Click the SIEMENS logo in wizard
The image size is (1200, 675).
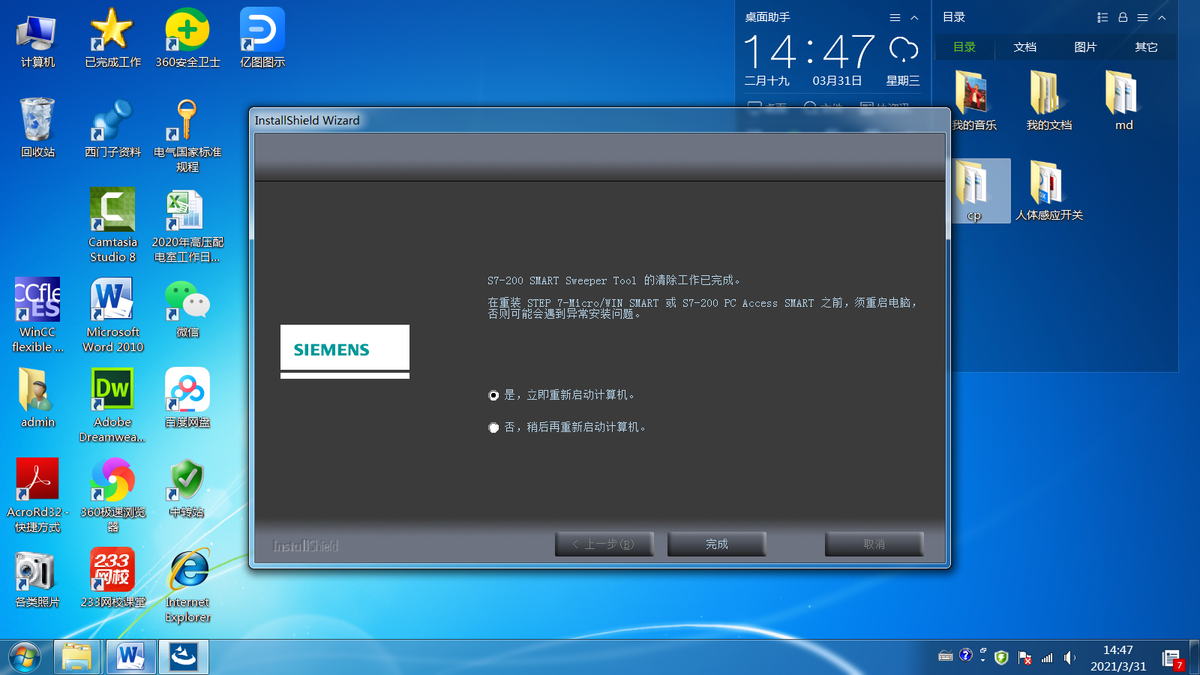tap(345, 350)
